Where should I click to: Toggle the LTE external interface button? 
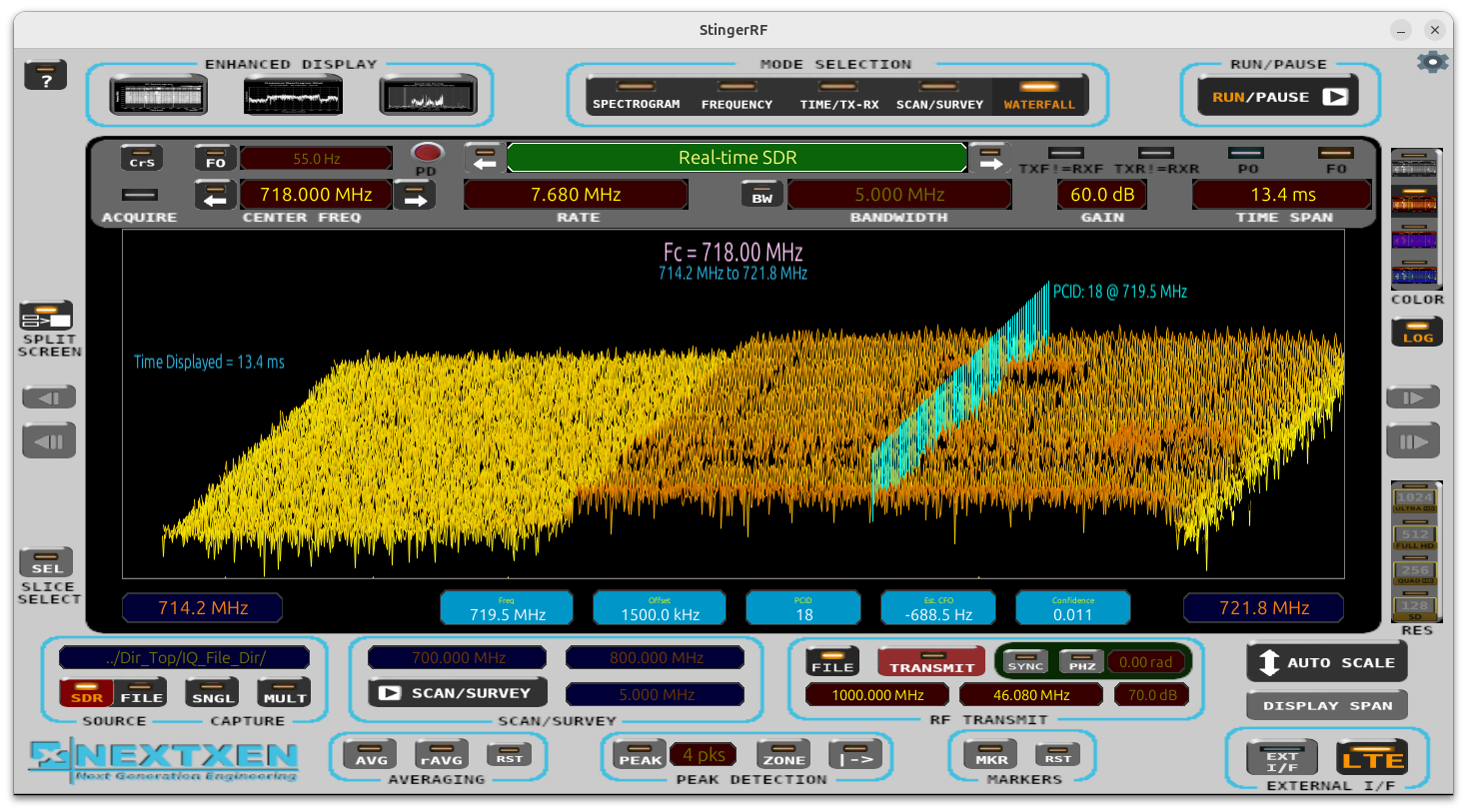[x=1371, y=758]
